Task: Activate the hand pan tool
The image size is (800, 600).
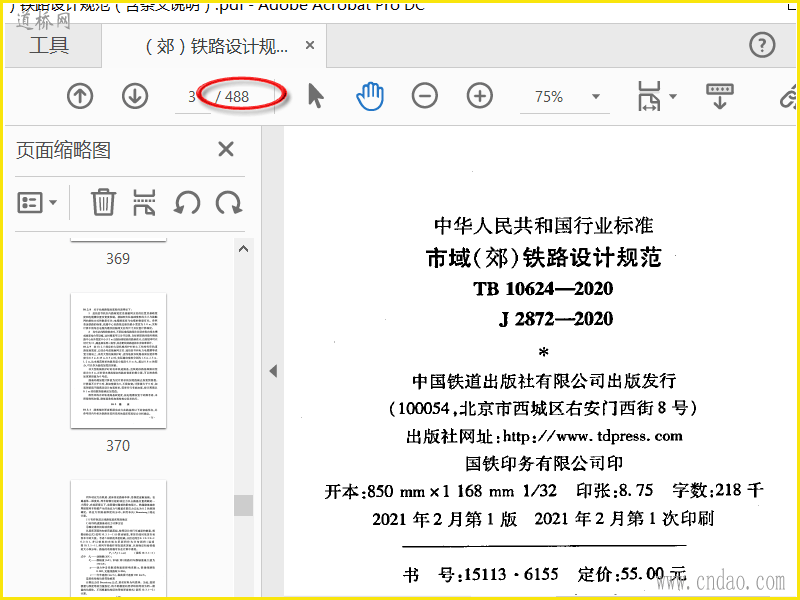Action: pos(370,96)
